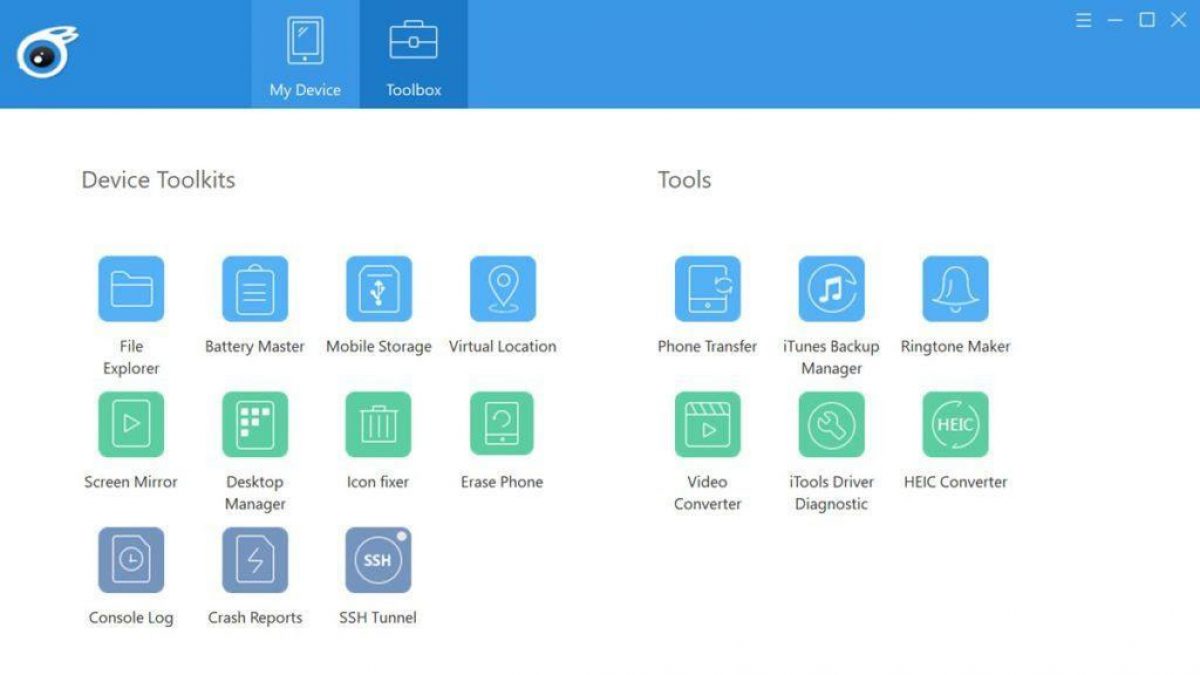Click the "Phone Transfer" label
This screenshot has width=1200, height=675.
coord(708,346)
